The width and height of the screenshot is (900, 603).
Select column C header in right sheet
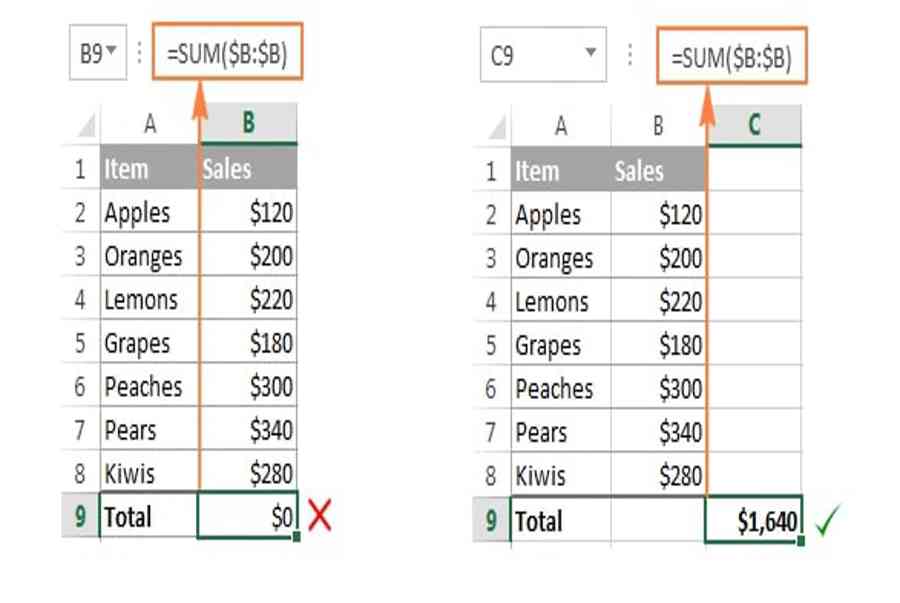click(754, 125)
